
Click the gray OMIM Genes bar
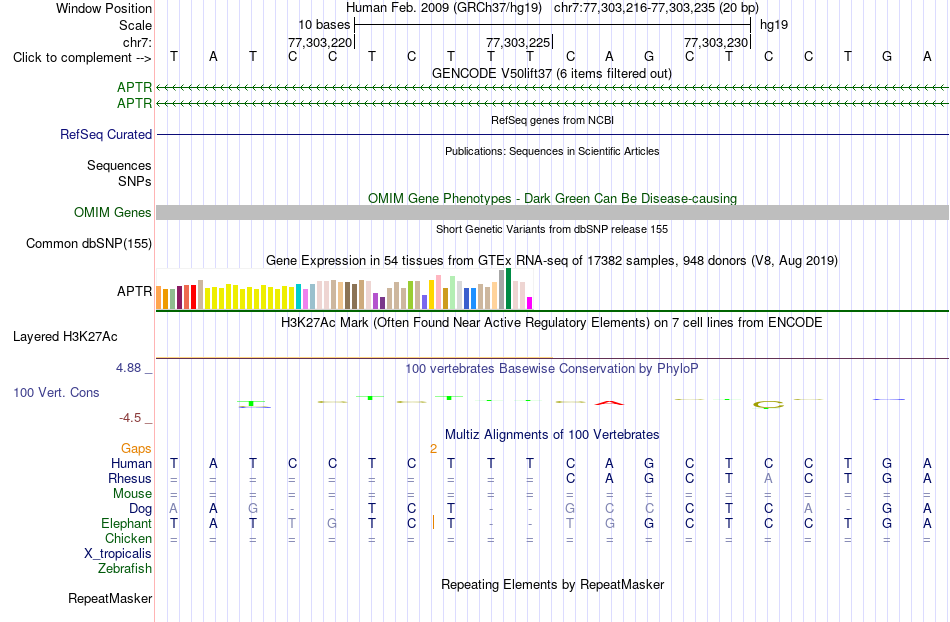pyautogui.click(x=553, y=213)
